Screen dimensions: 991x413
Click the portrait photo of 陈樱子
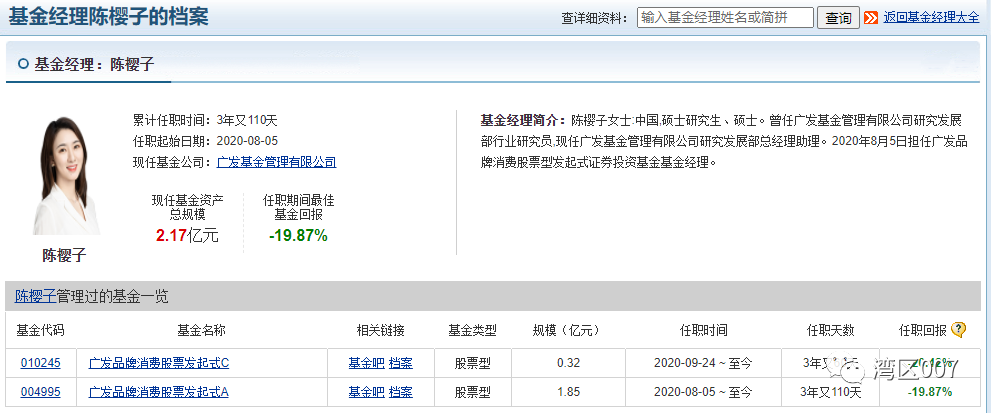(x=66, y=175)
